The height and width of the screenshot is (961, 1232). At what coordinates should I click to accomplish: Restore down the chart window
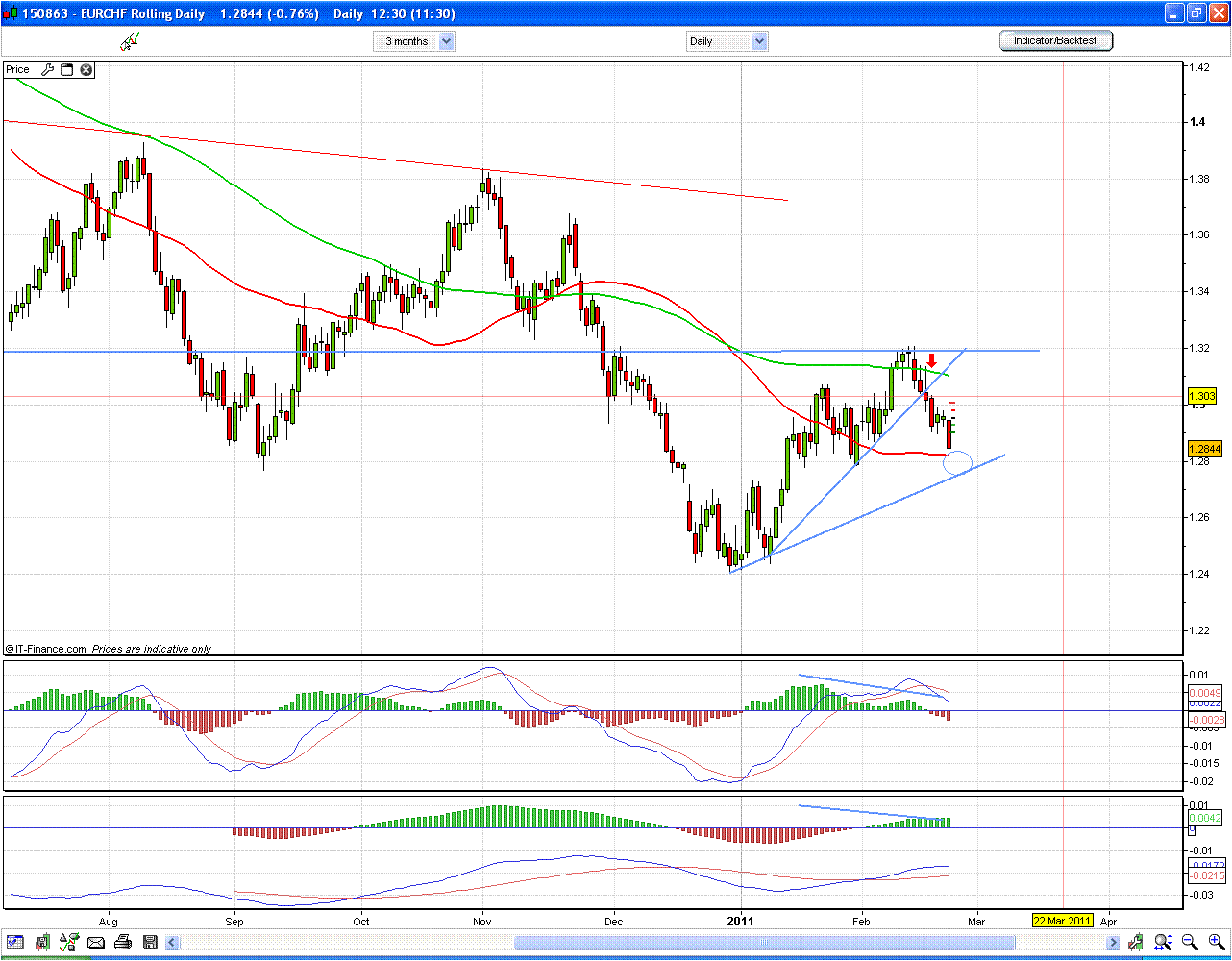[x=1196, y=13]
